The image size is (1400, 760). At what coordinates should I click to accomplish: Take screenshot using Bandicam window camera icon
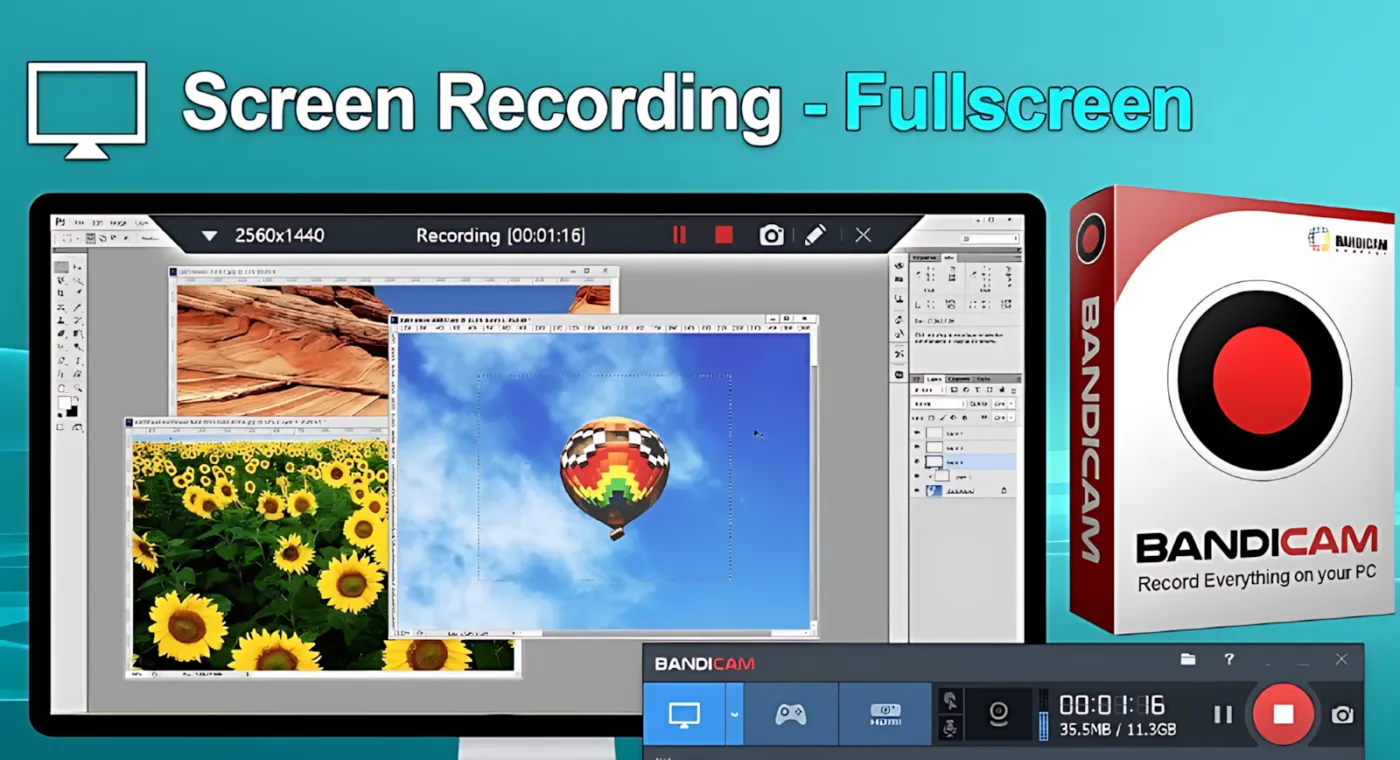coord(1343,714)
